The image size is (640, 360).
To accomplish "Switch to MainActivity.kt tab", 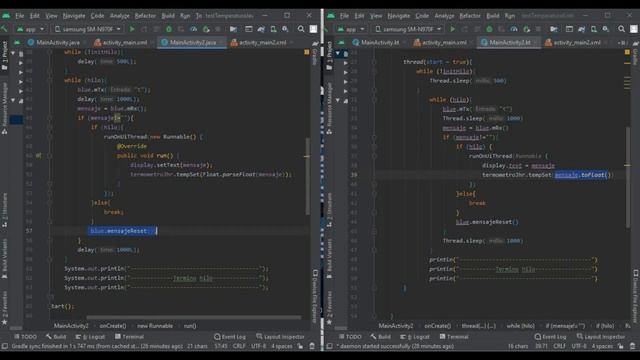I will point(379,42).
